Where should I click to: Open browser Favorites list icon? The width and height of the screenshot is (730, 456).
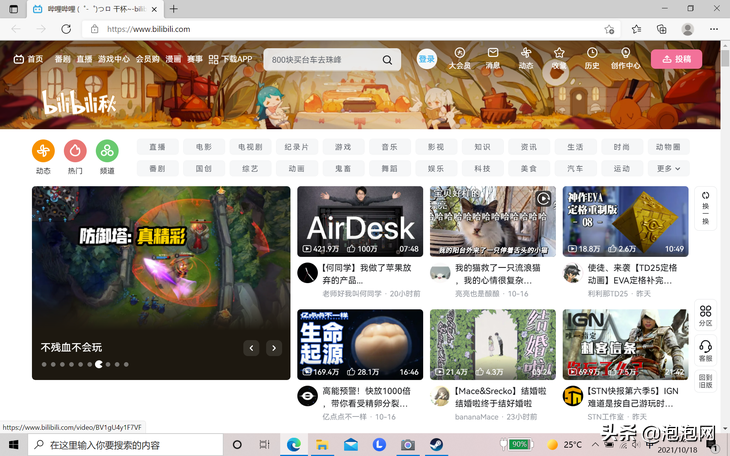click(636, 29)
